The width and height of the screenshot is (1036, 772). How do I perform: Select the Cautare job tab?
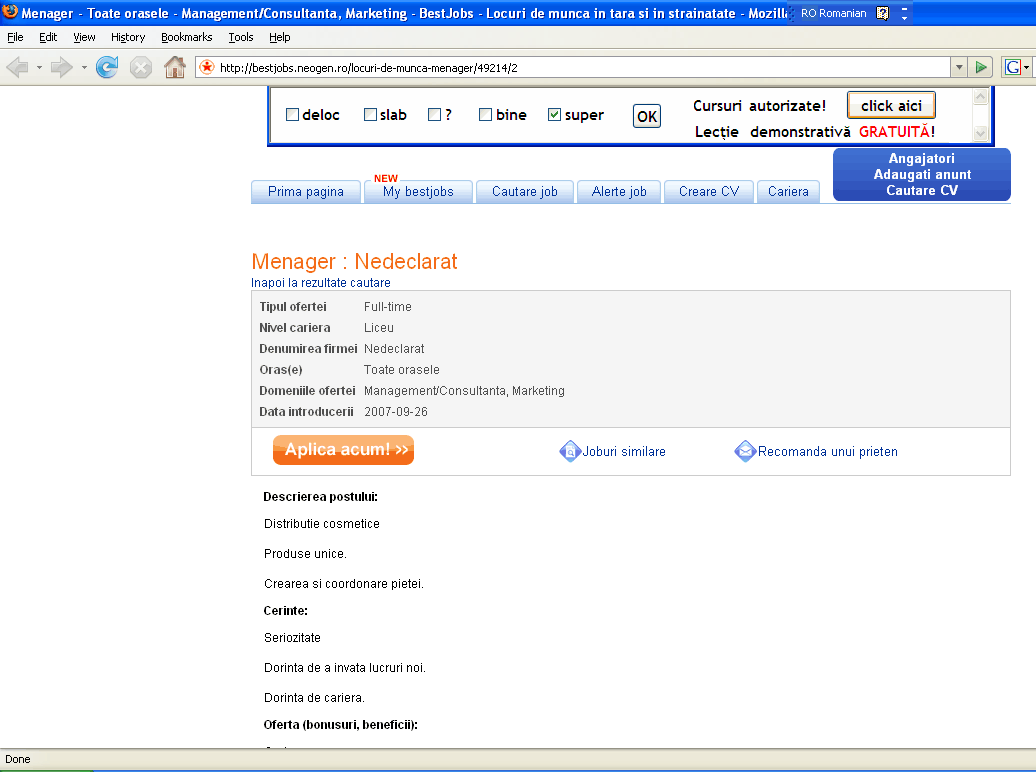click(525, 192)
